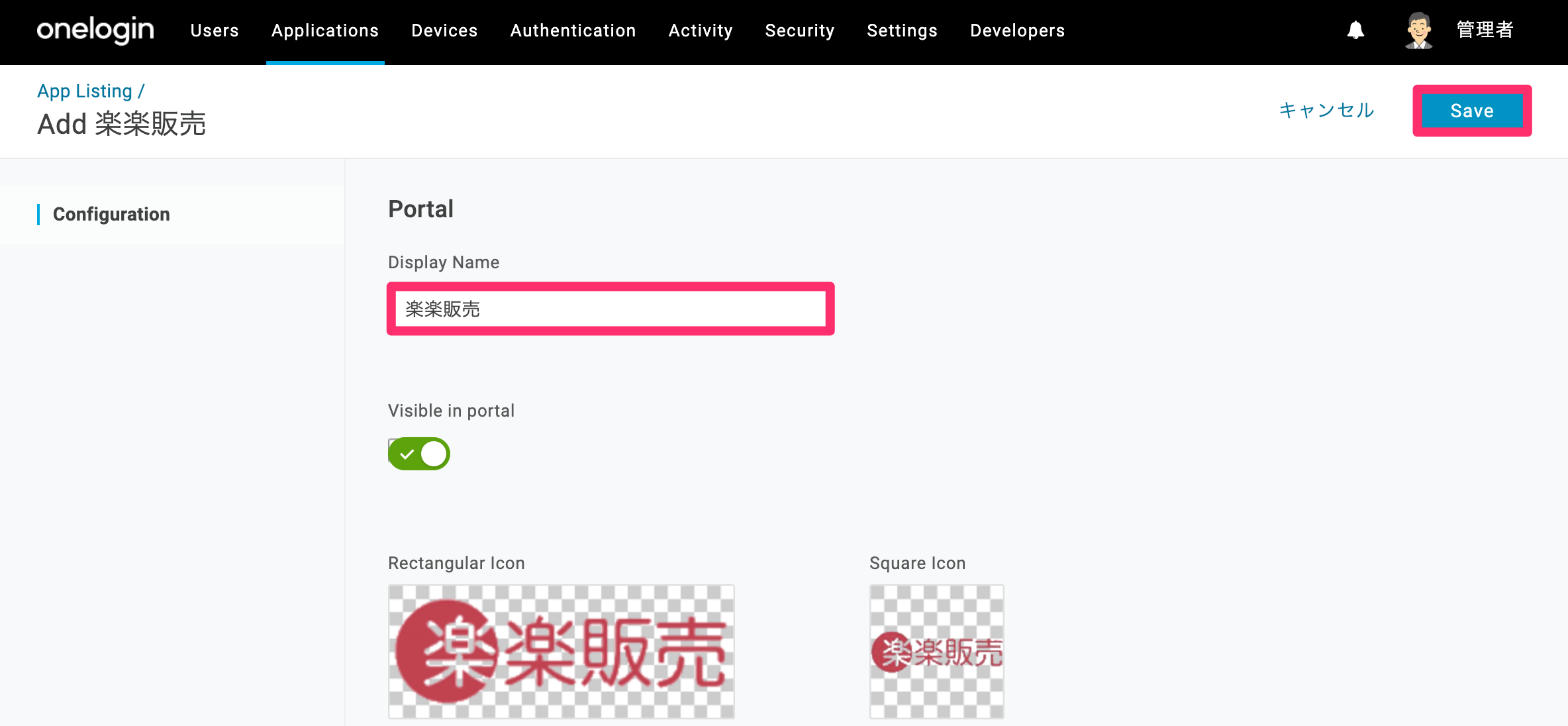Image resolution: width=1568 pixels, height=726 pixels.
Task: Click the Square Icon image
Action: point(936,652)
